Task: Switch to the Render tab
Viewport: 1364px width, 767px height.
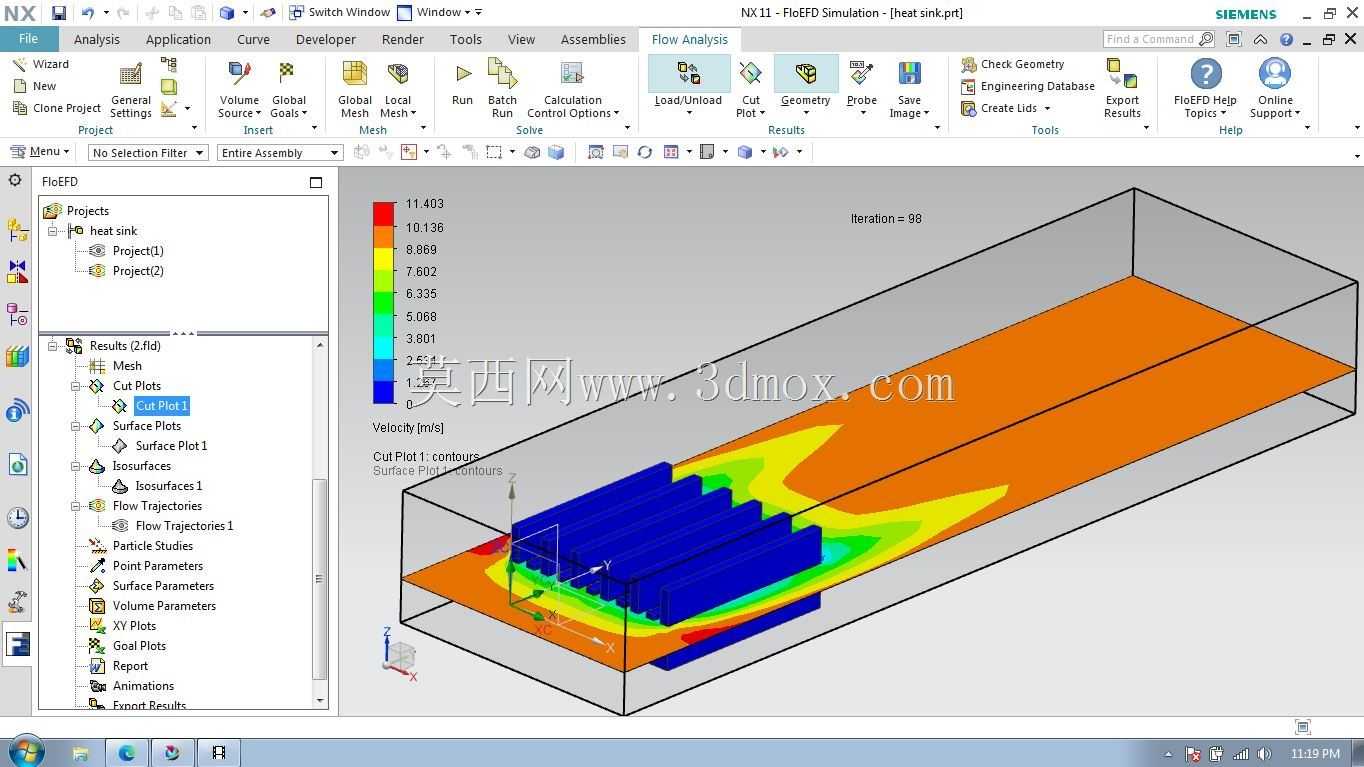Action: point(403,40)
